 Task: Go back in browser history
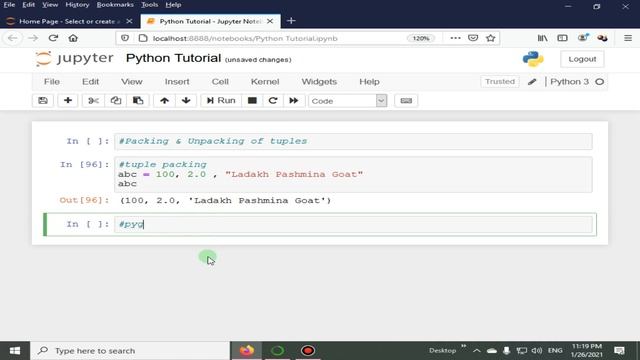pyautogui.click(x=13, y=38)
